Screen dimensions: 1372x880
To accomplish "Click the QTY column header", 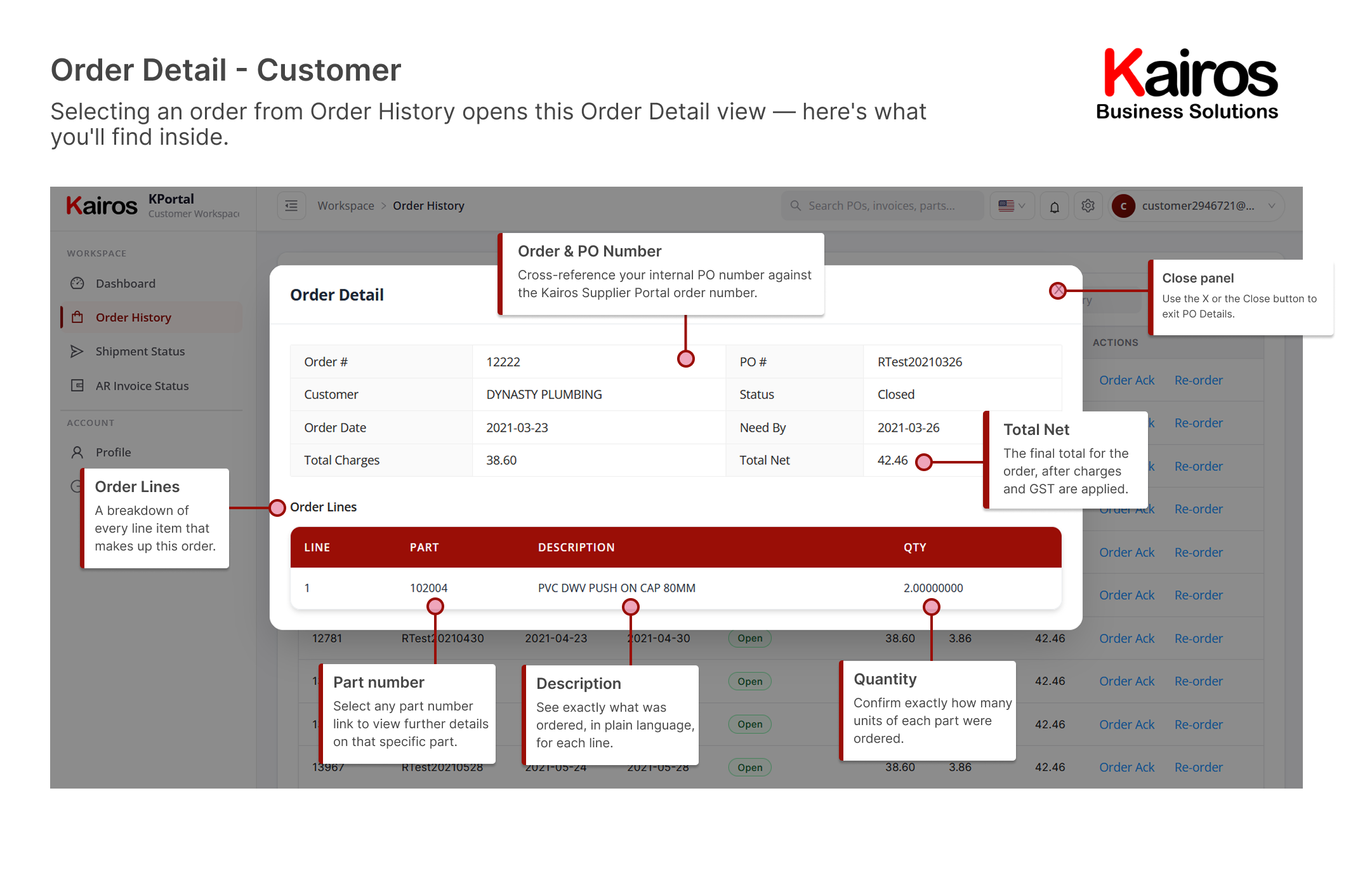I will point(914,547).
